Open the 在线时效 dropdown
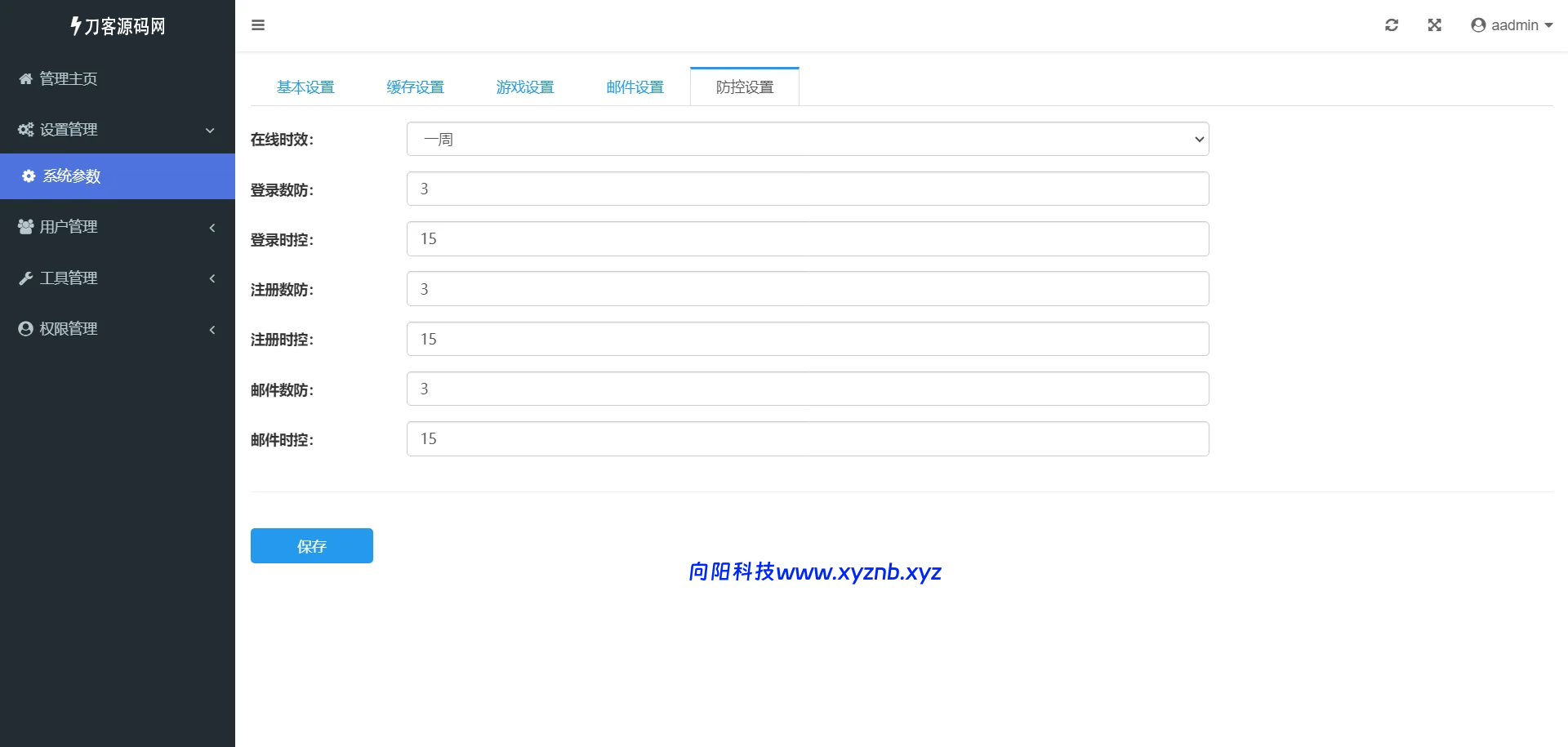The width and height of the screenshot is (1568, 747). point(807,139)
